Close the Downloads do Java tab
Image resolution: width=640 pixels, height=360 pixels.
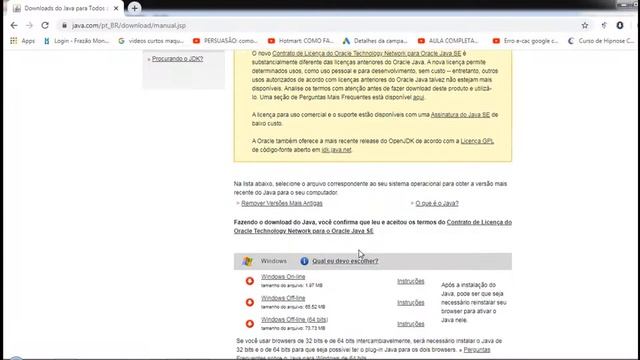[116, 8]
